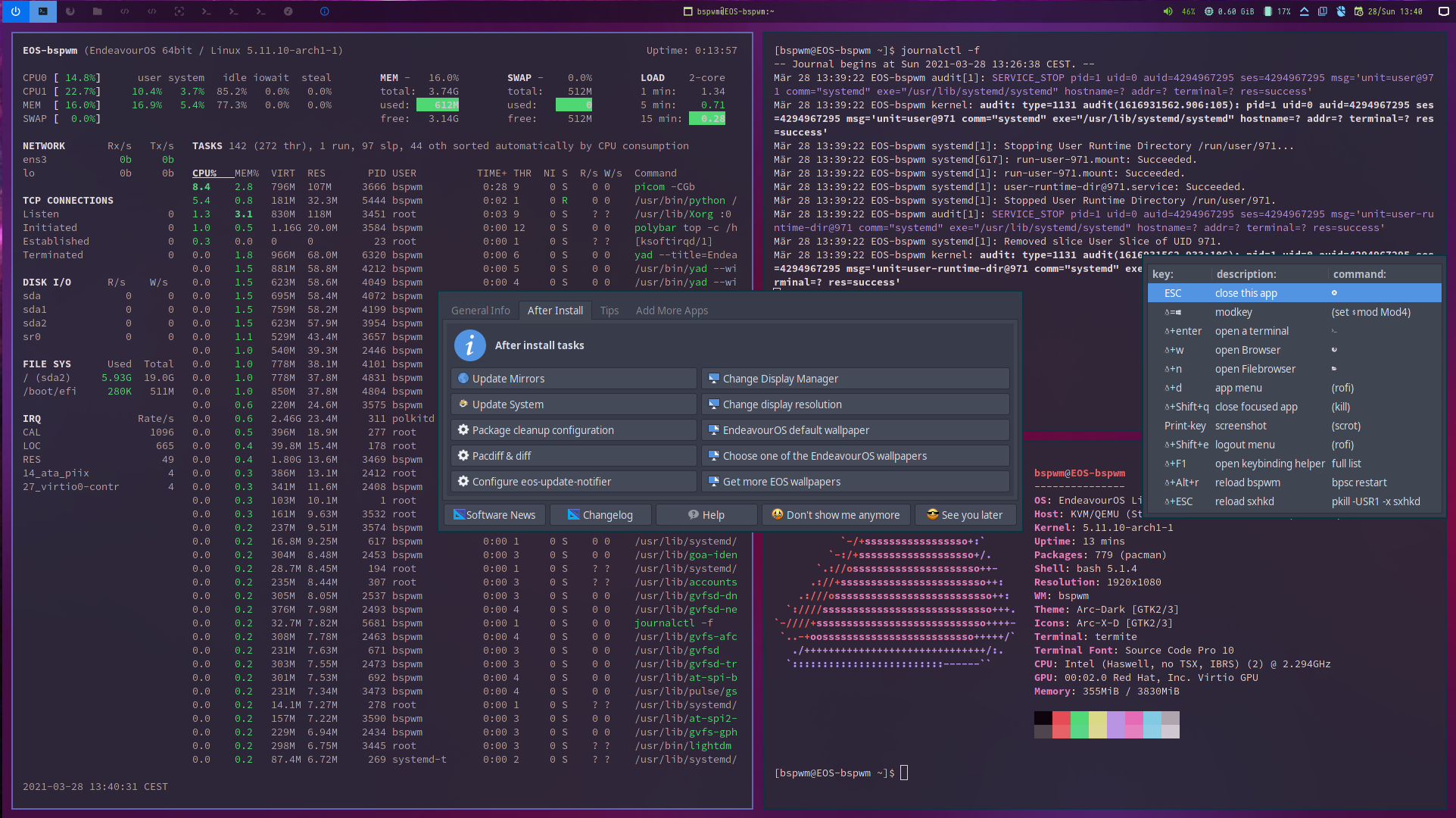
Task: Click the eject icon in polybar
Action: (1304, 11)
